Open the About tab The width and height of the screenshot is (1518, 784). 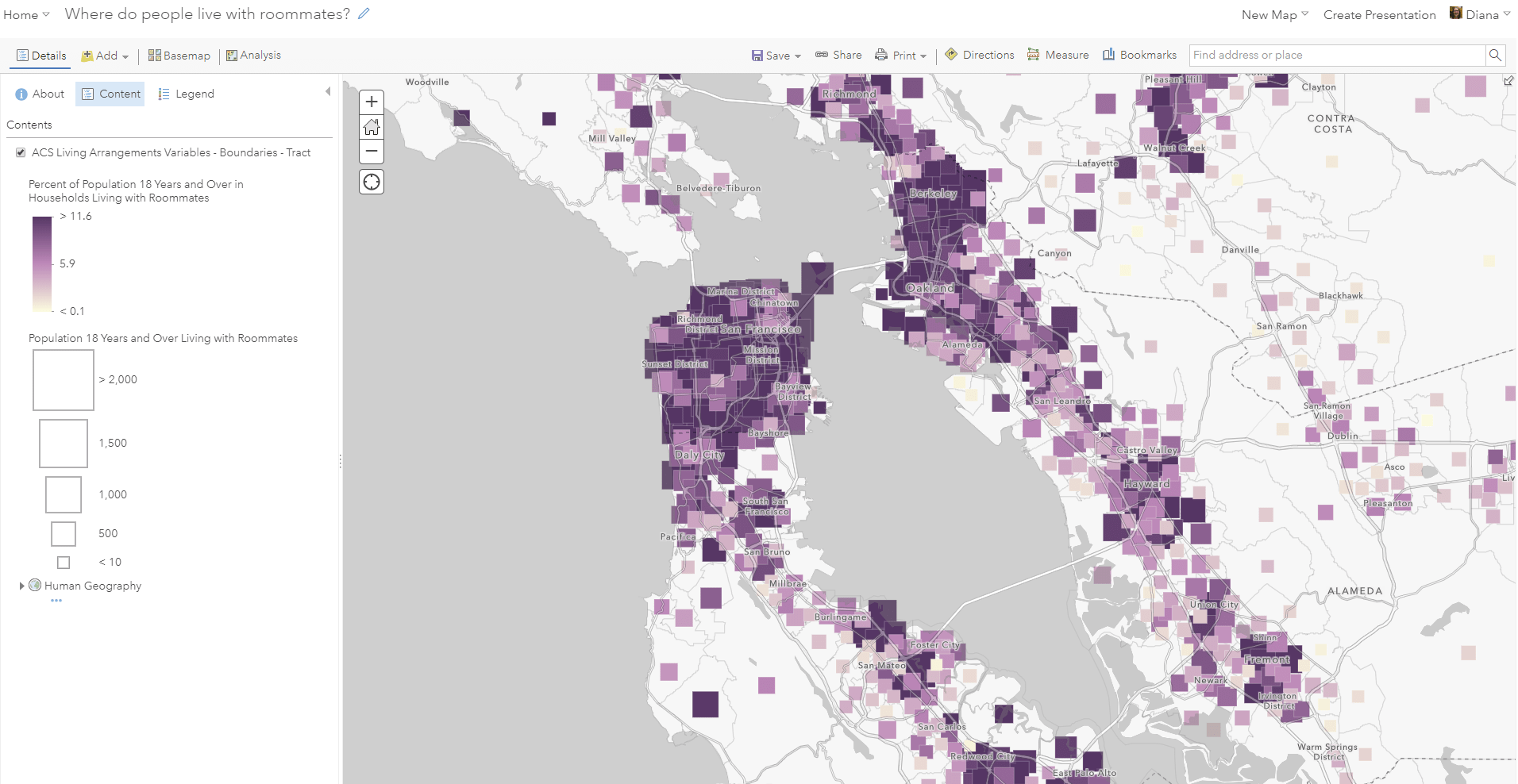point(40,94)
